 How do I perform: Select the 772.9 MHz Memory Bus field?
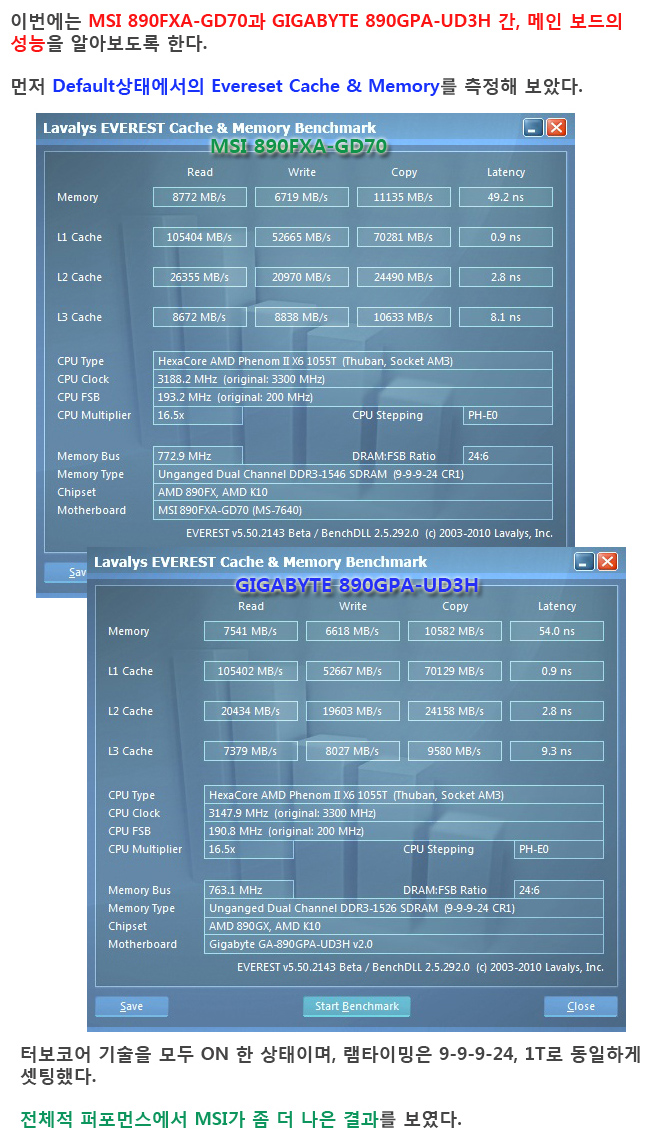coord(197,456)
